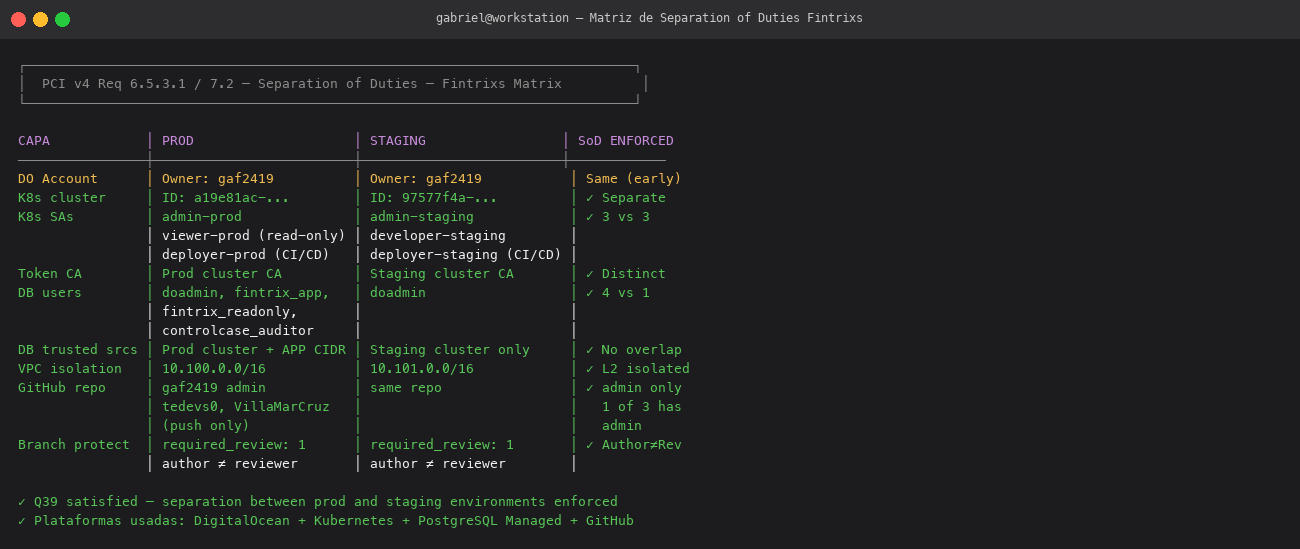Viewport: 1300px width, 549px height.
Task: Click the '✓ No overlap' status
Action: click(x=634, y=350)
